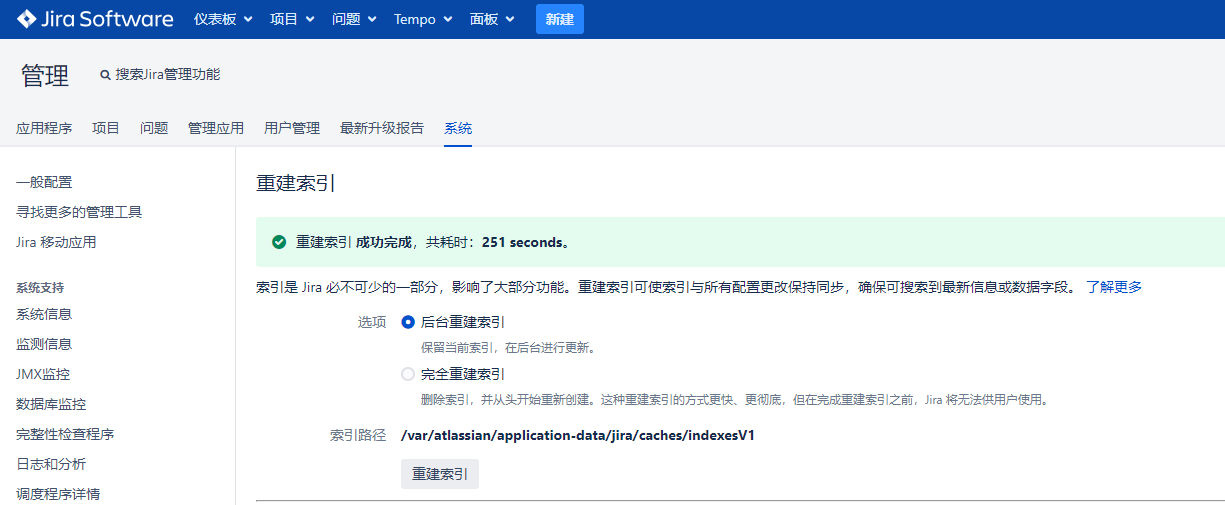Screen dimensions: 1225x505
Task: Click the 索引路径 field label
Action: click(358, 435)
